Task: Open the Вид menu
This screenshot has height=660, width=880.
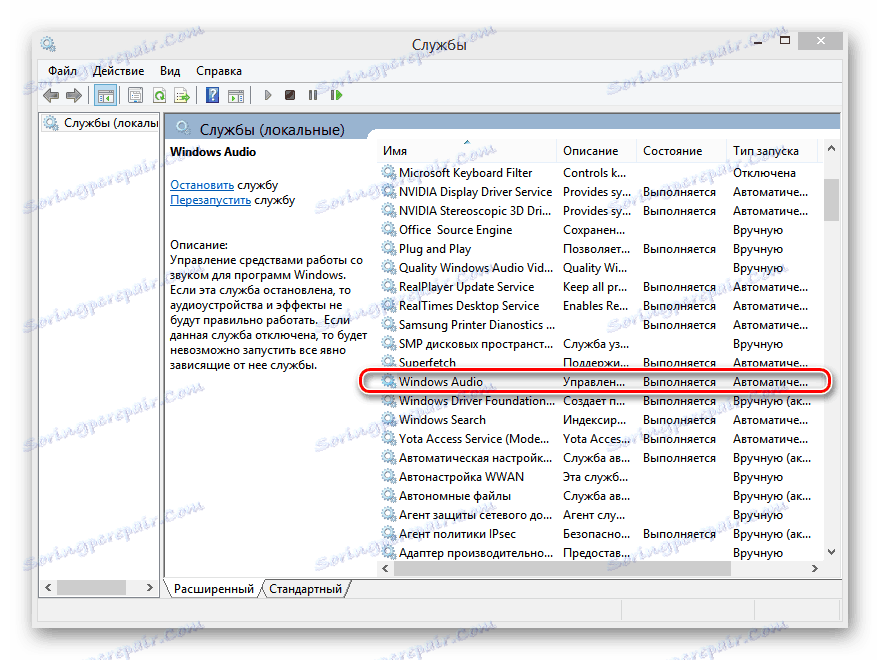Action: click(169, 71)
